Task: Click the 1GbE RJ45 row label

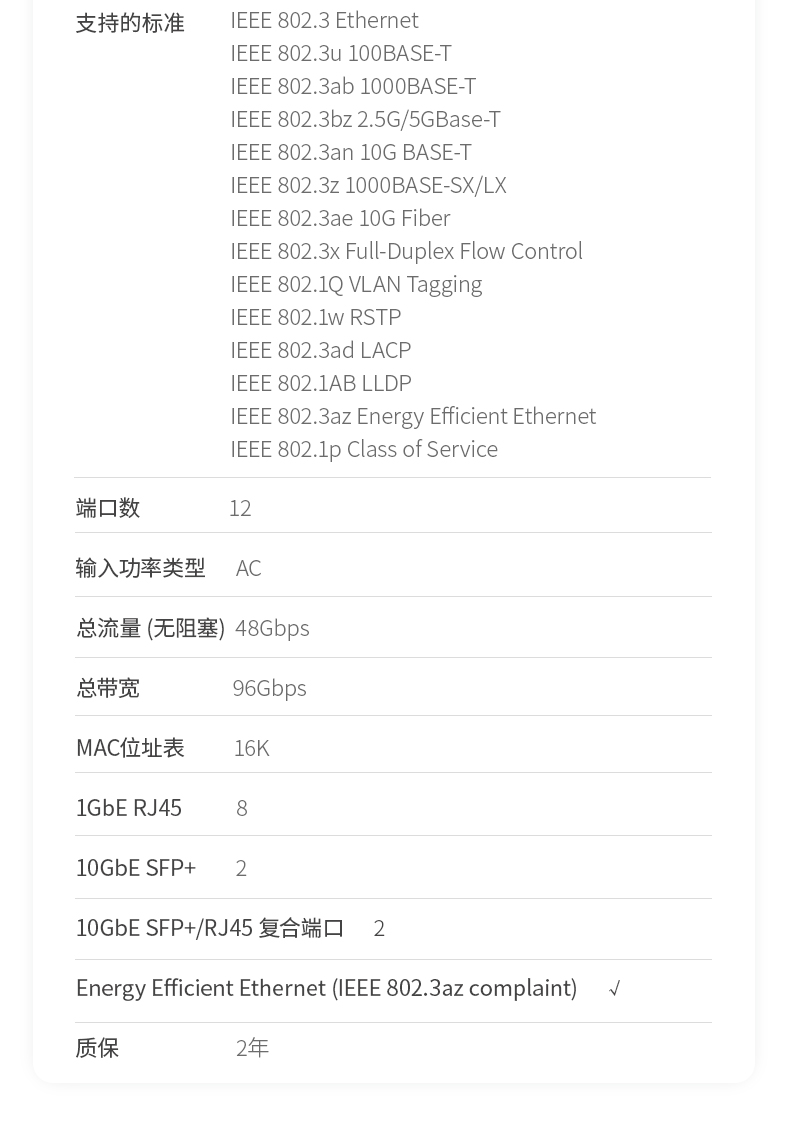Action: [129, 808]
